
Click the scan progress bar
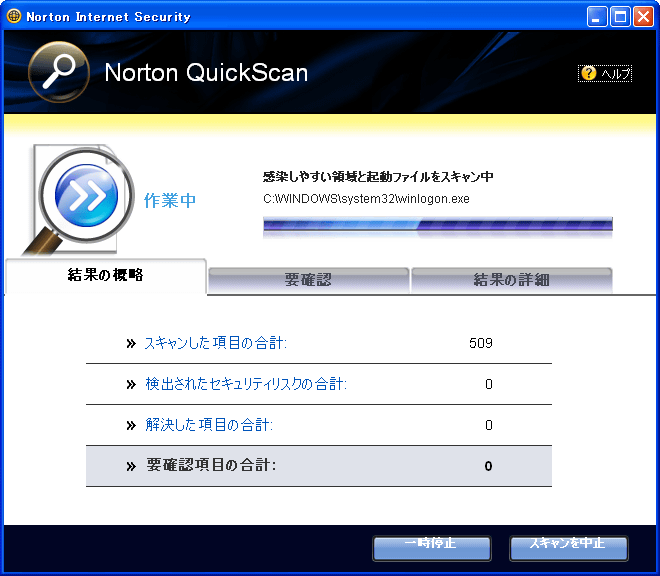(438, 224)
